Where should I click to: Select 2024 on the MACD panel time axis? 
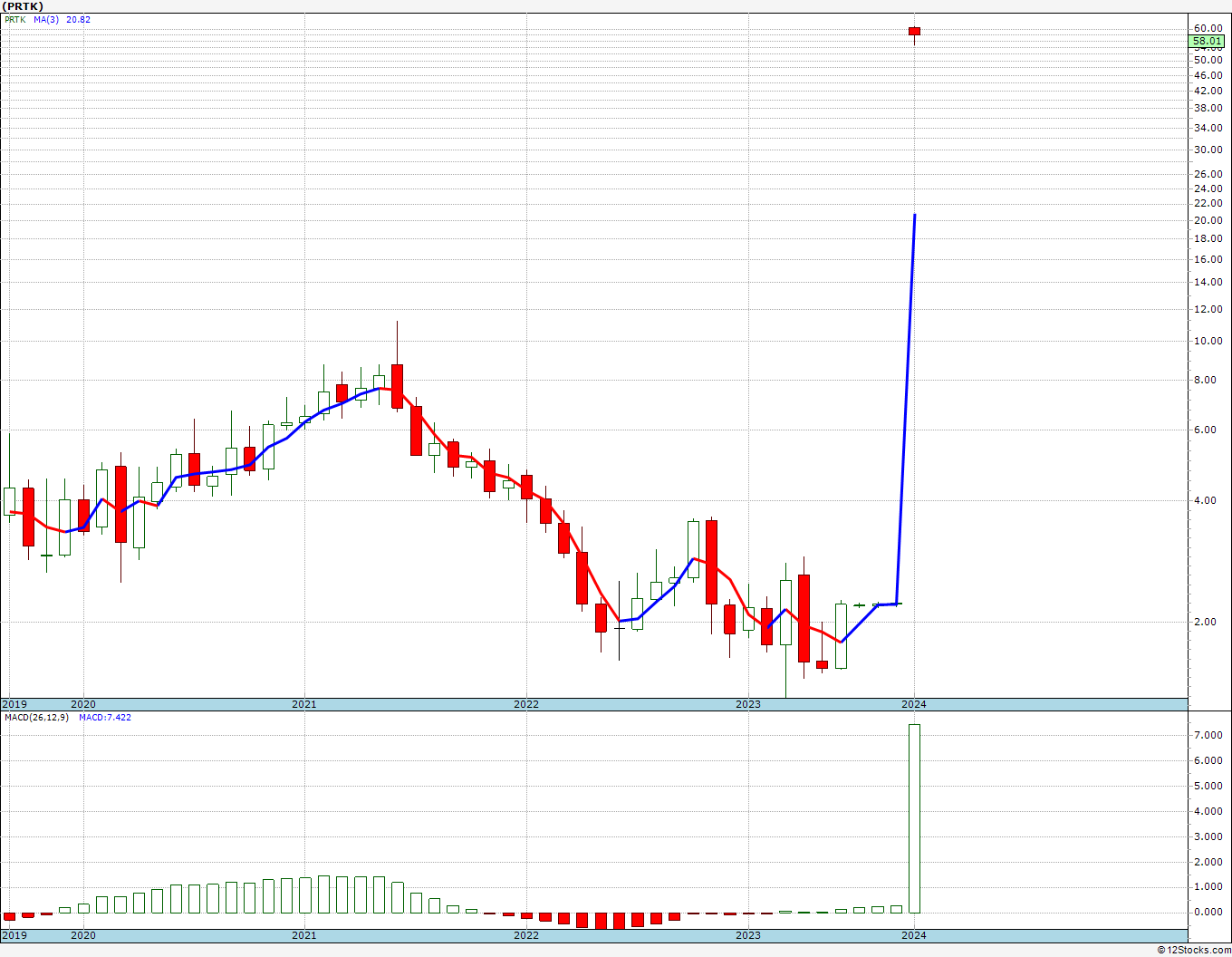pos(914,935)
